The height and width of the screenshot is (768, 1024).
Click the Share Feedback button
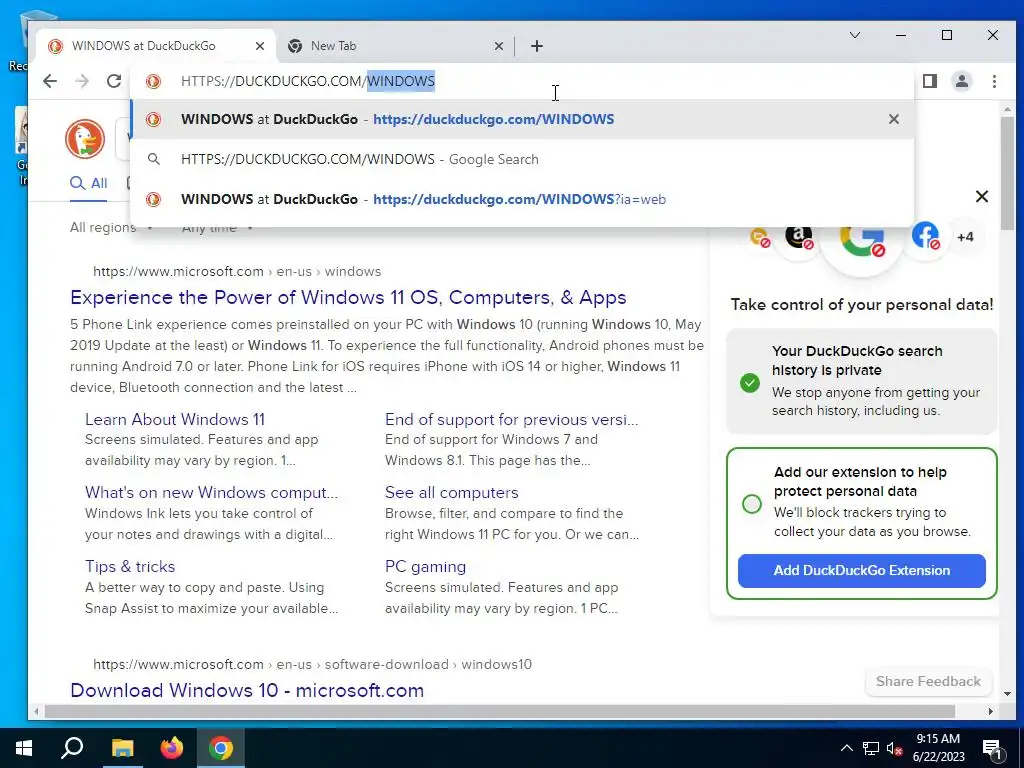928,681
